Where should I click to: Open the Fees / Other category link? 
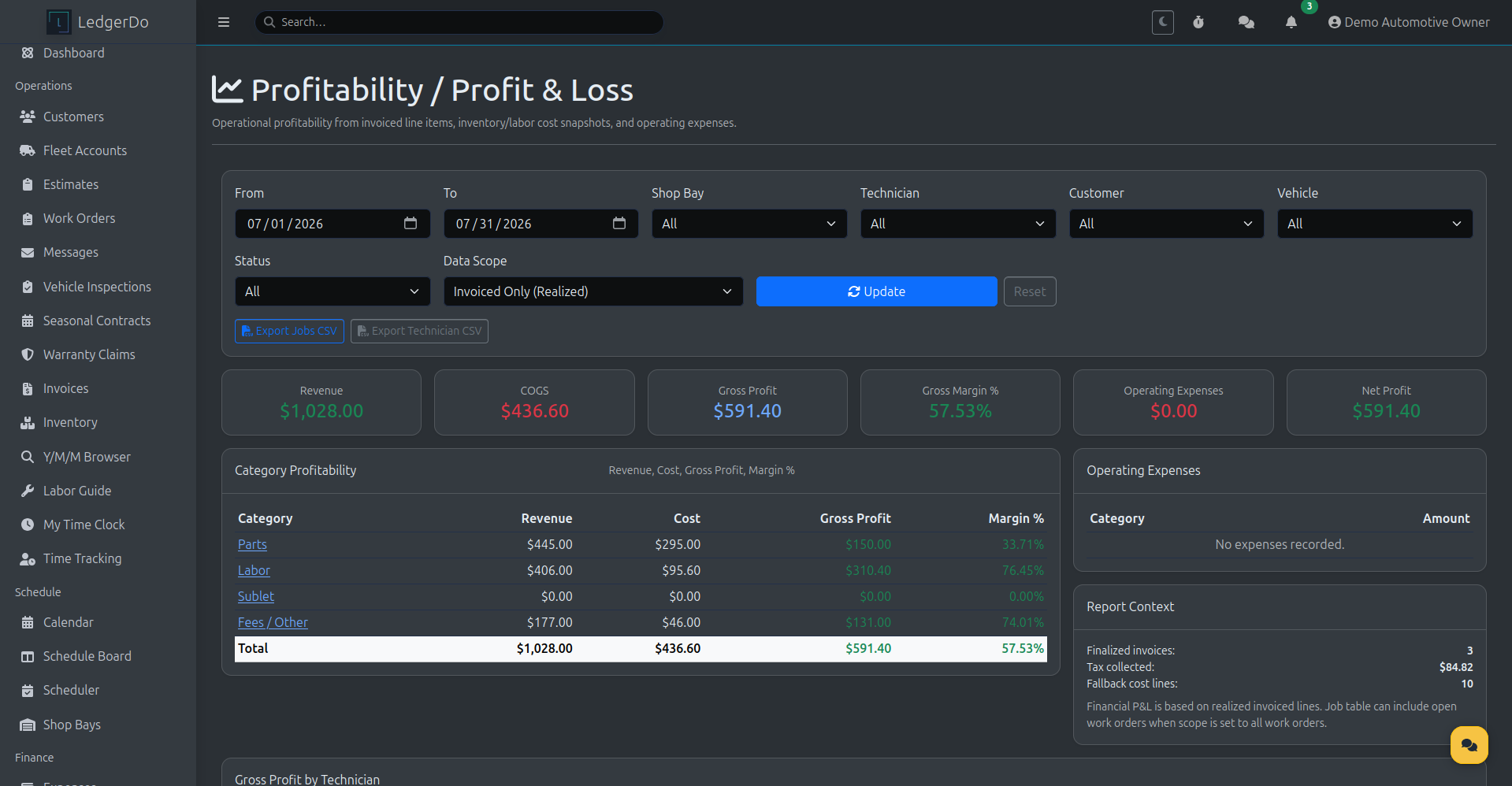(273, 622)
